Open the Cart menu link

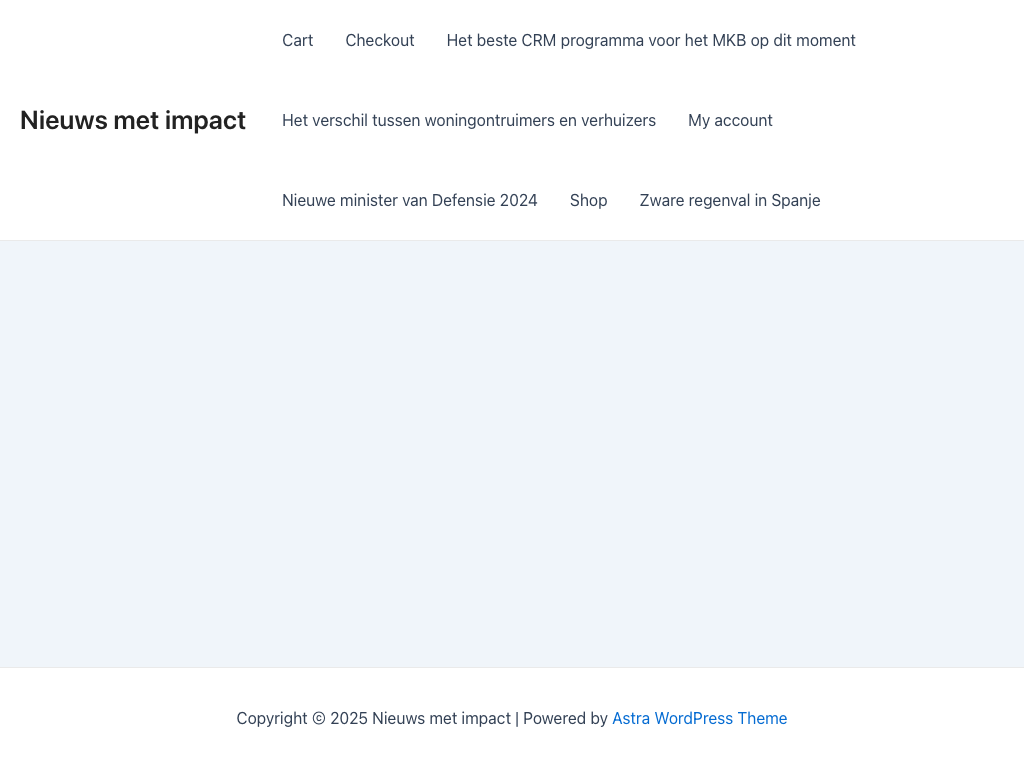point(297,40)
